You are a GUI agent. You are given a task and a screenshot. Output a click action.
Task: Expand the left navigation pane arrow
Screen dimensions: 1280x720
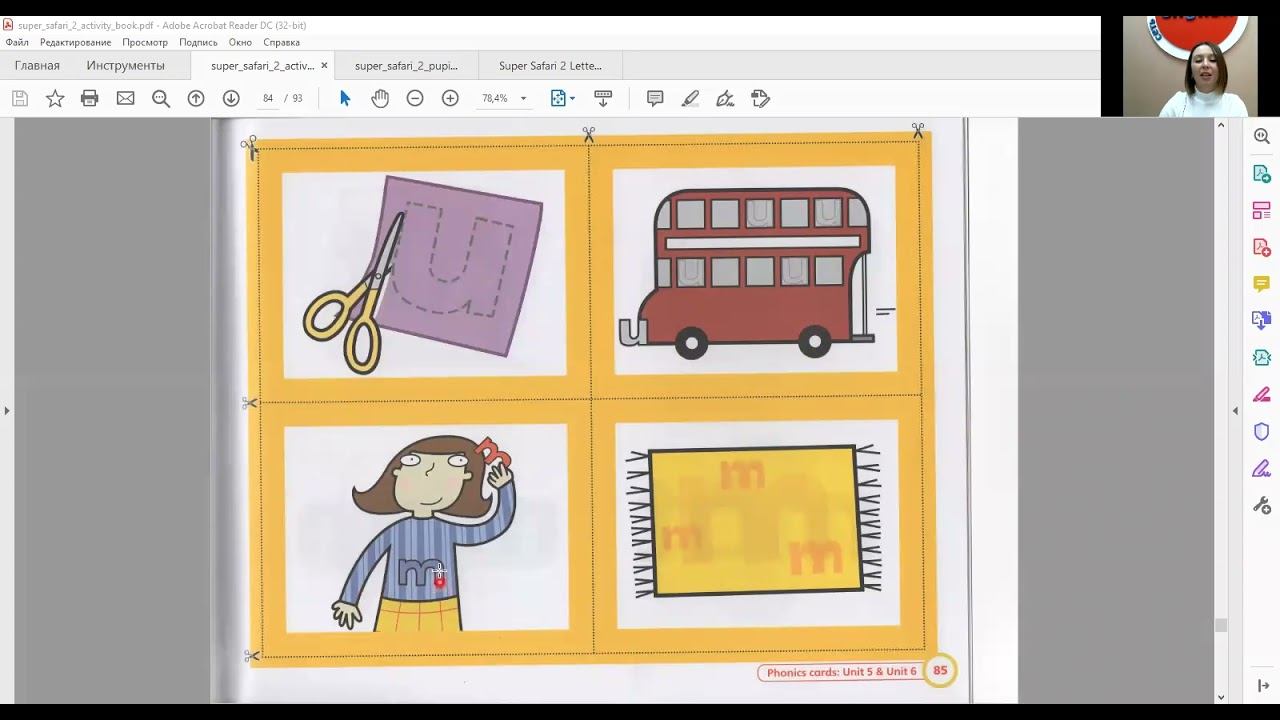click(x=7, y=410)
